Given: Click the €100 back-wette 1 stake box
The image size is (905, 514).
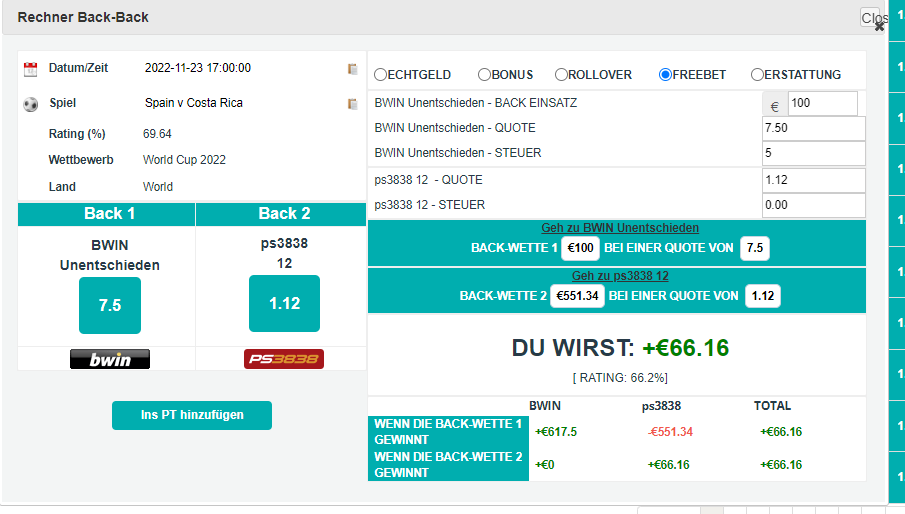Looking at the screenshot, I should pos(580,248).
